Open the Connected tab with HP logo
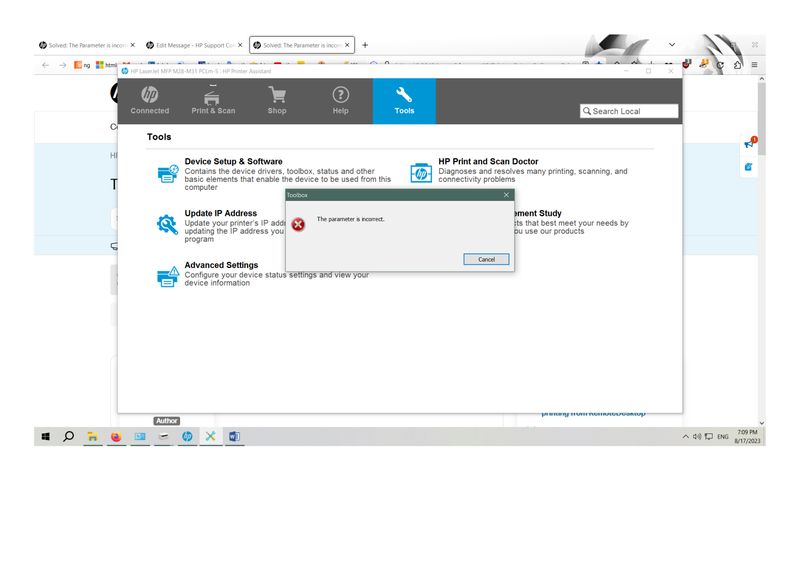The height and width of the screenshot is (566, 800). click(149, 101)
